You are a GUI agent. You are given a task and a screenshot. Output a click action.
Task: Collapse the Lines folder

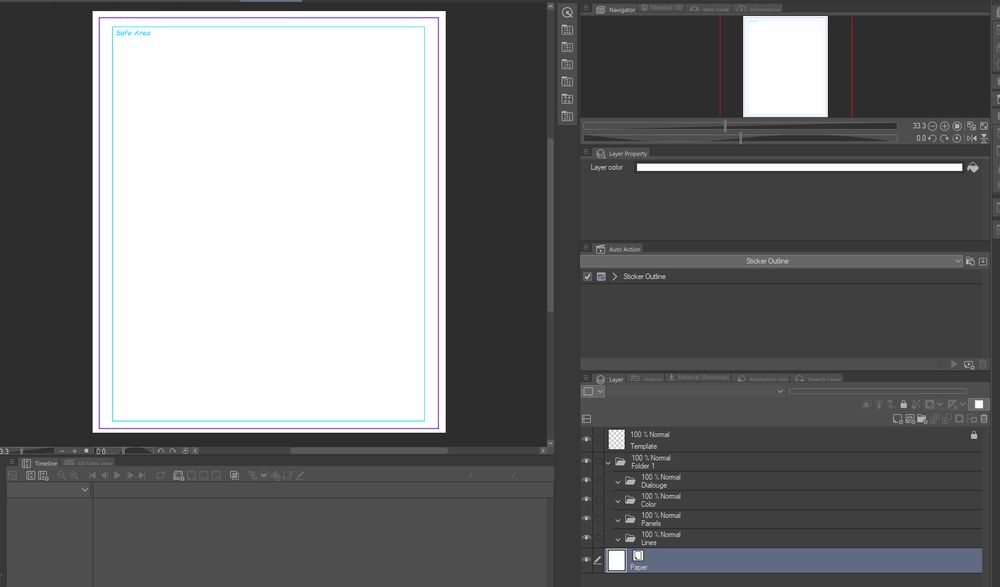pos(618,539)
